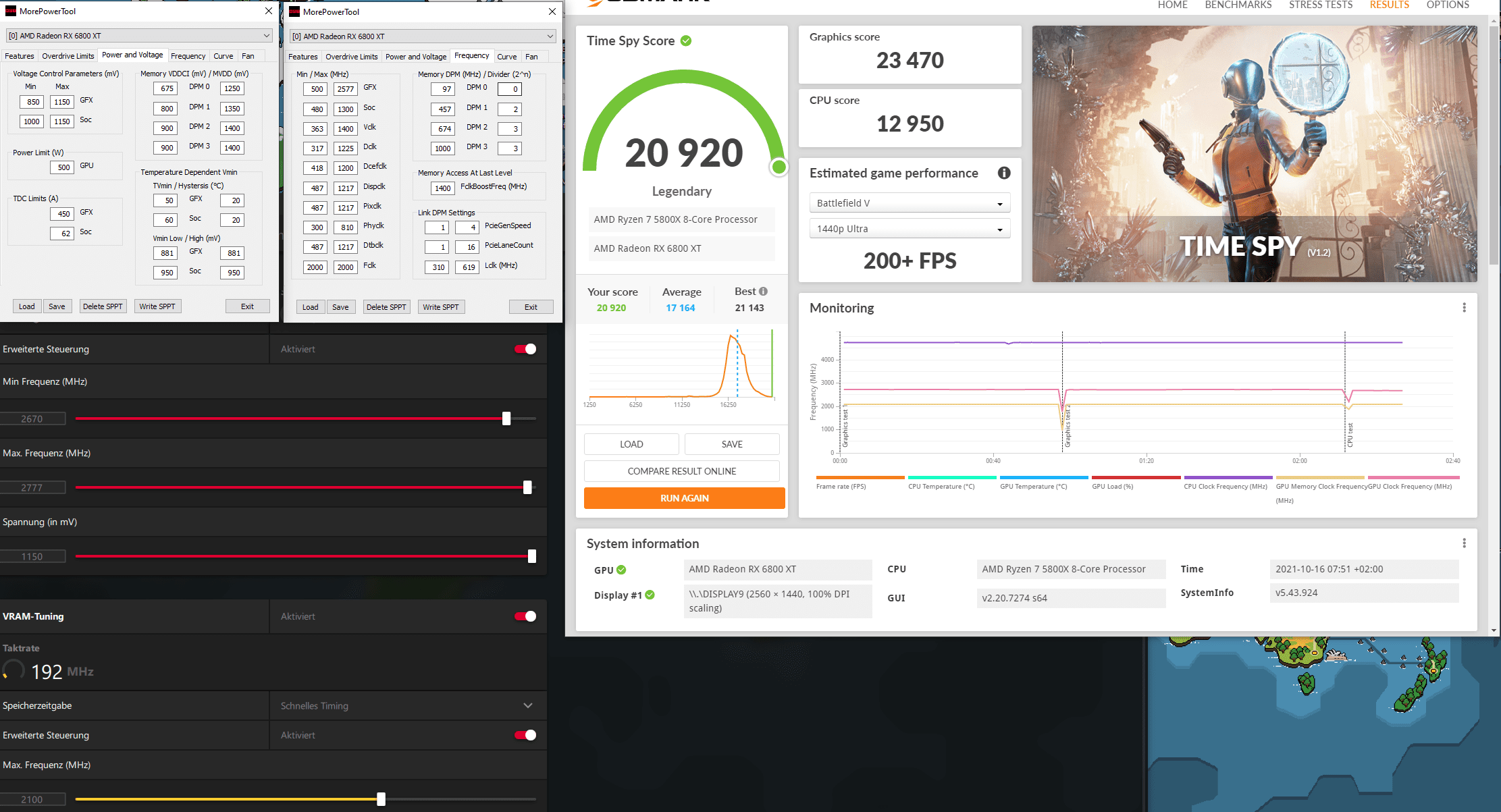Open the STRESS TESTS menu in 3DMark
Screen dimensions: 1501x812
click(1320, 5)
